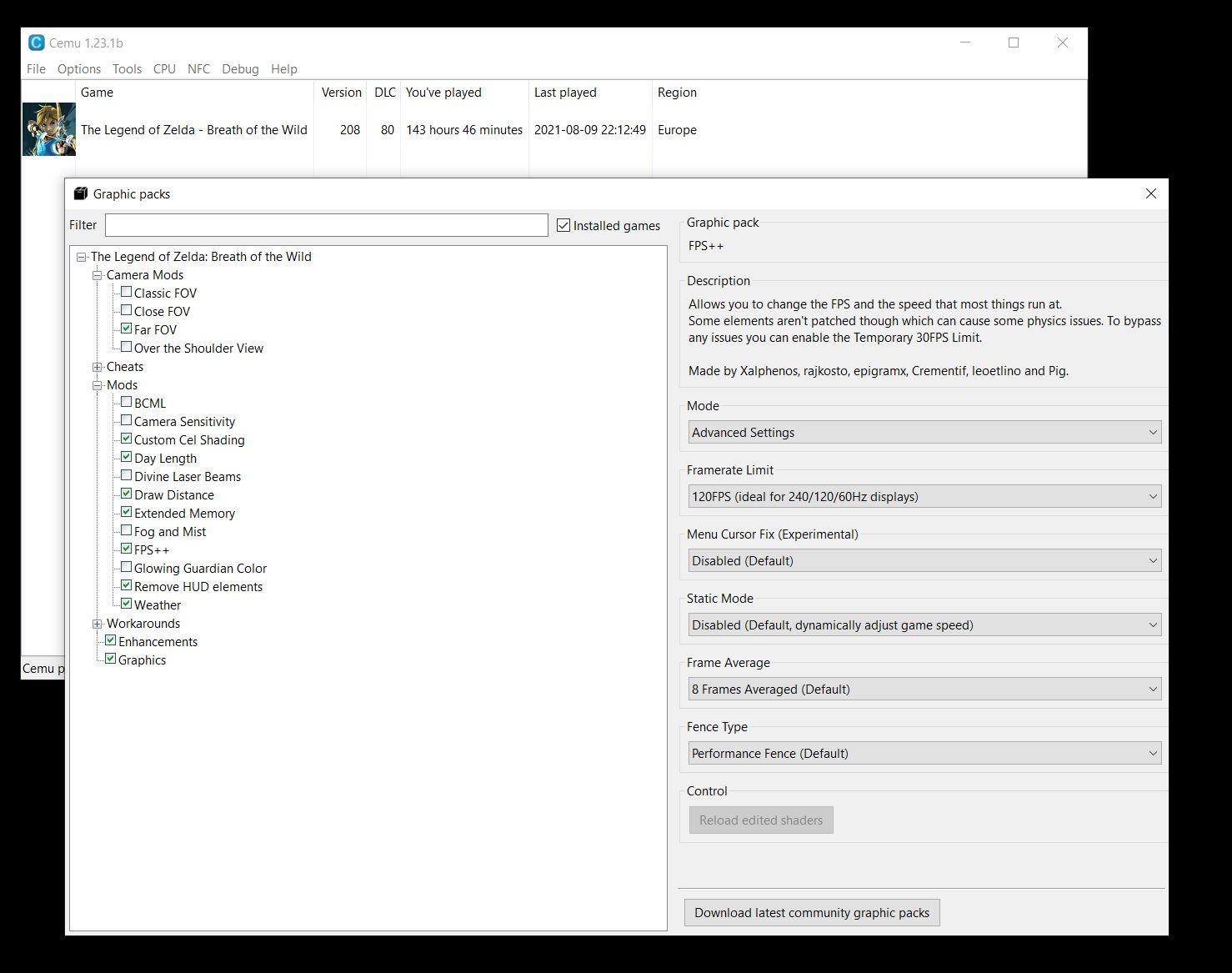Sort by the DLC column header
Image resolution: width=1232 pixels, height=973 pixels.
(383, 93)
